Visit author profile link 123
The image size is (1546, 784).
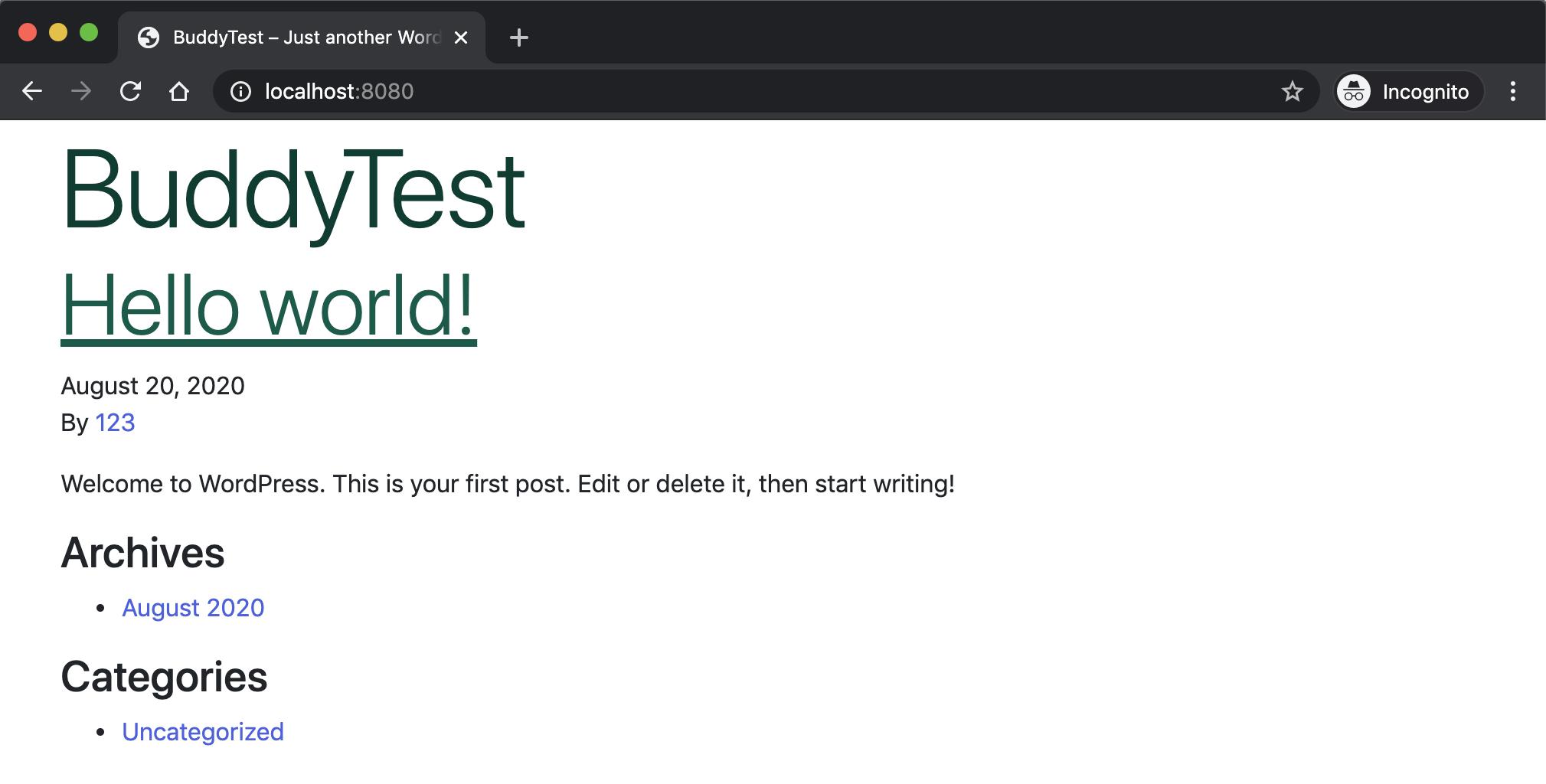point(115,422)
